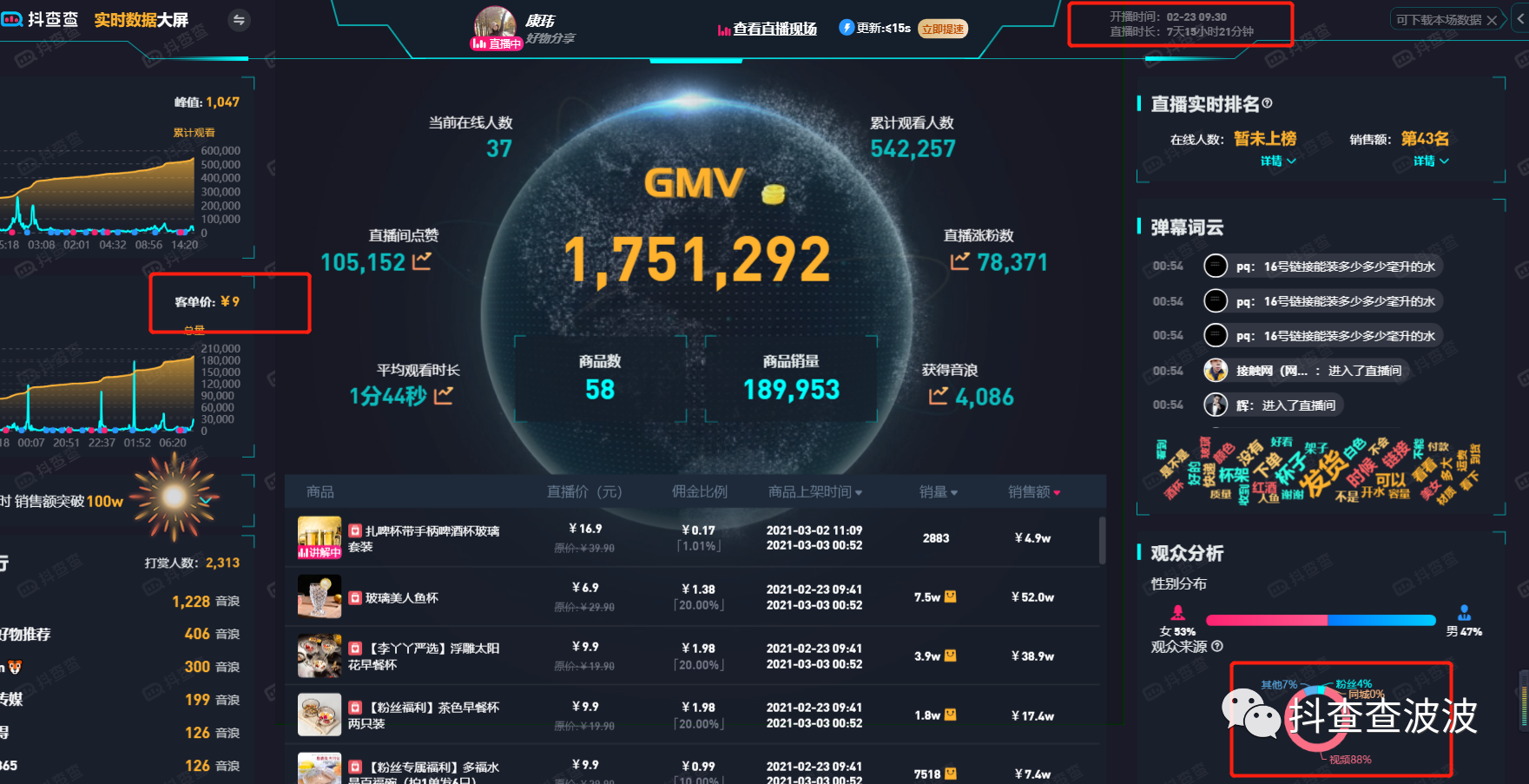Open 浮雕太阳花早餐杯 product thumbnail
Viewport: 1529px width, 784px height.
(x=320, y=656)
